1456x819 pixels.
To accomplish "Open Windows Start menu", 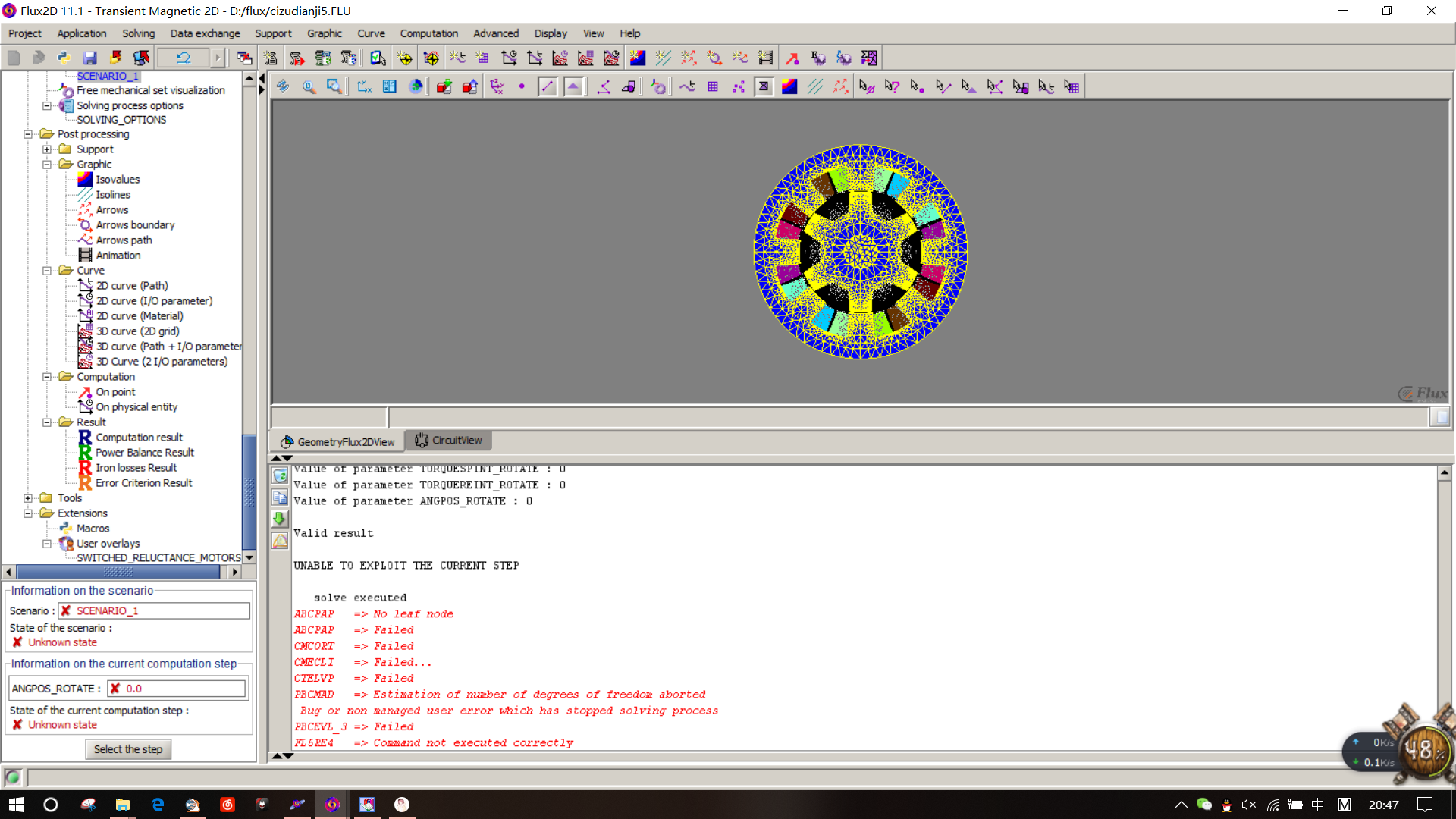I will click(17, 805).
